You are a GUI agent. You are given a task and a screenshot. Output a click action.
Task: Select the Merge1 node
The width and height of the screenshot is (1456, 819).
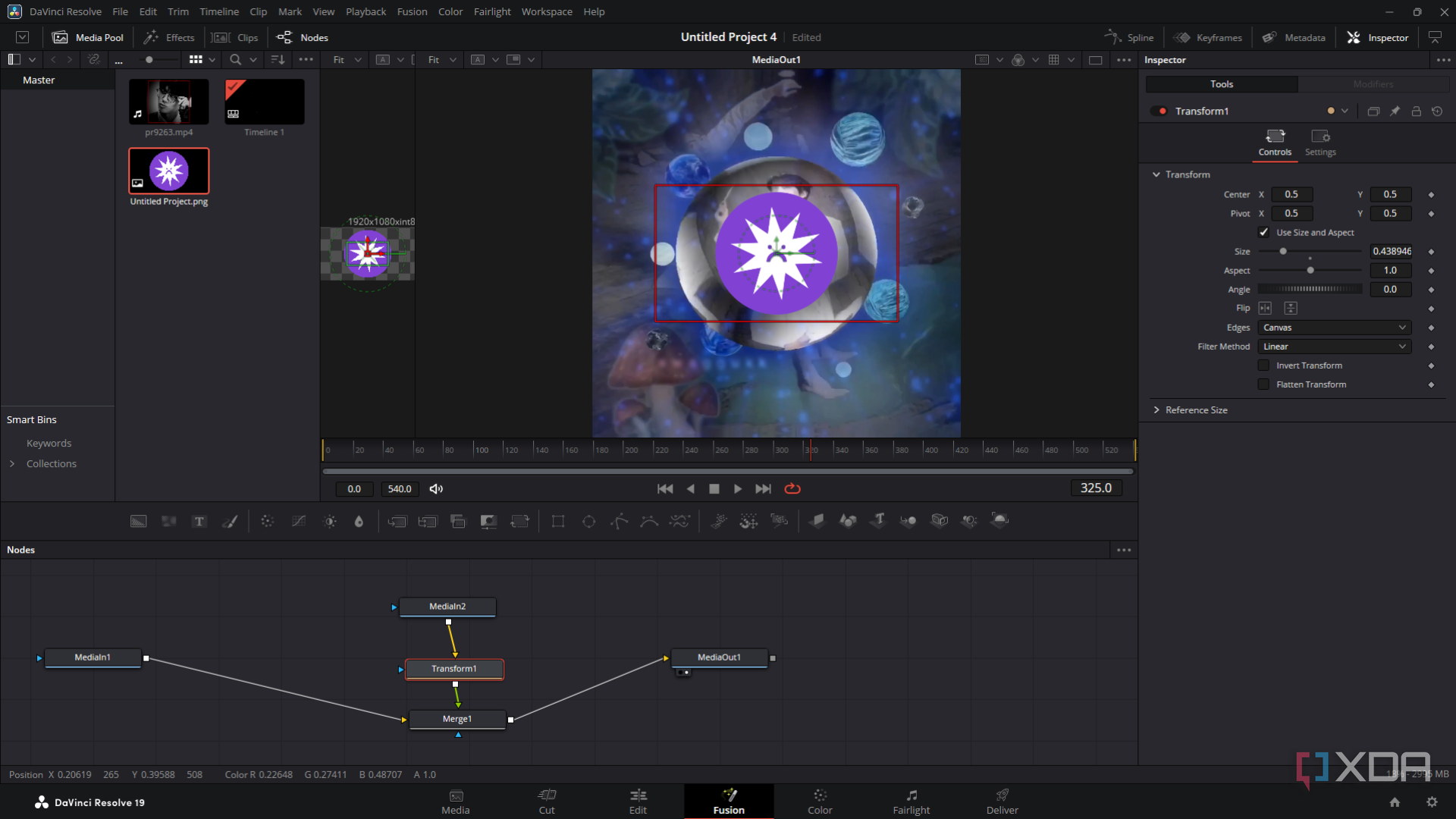pyautogui.click(x=457, y=719)
